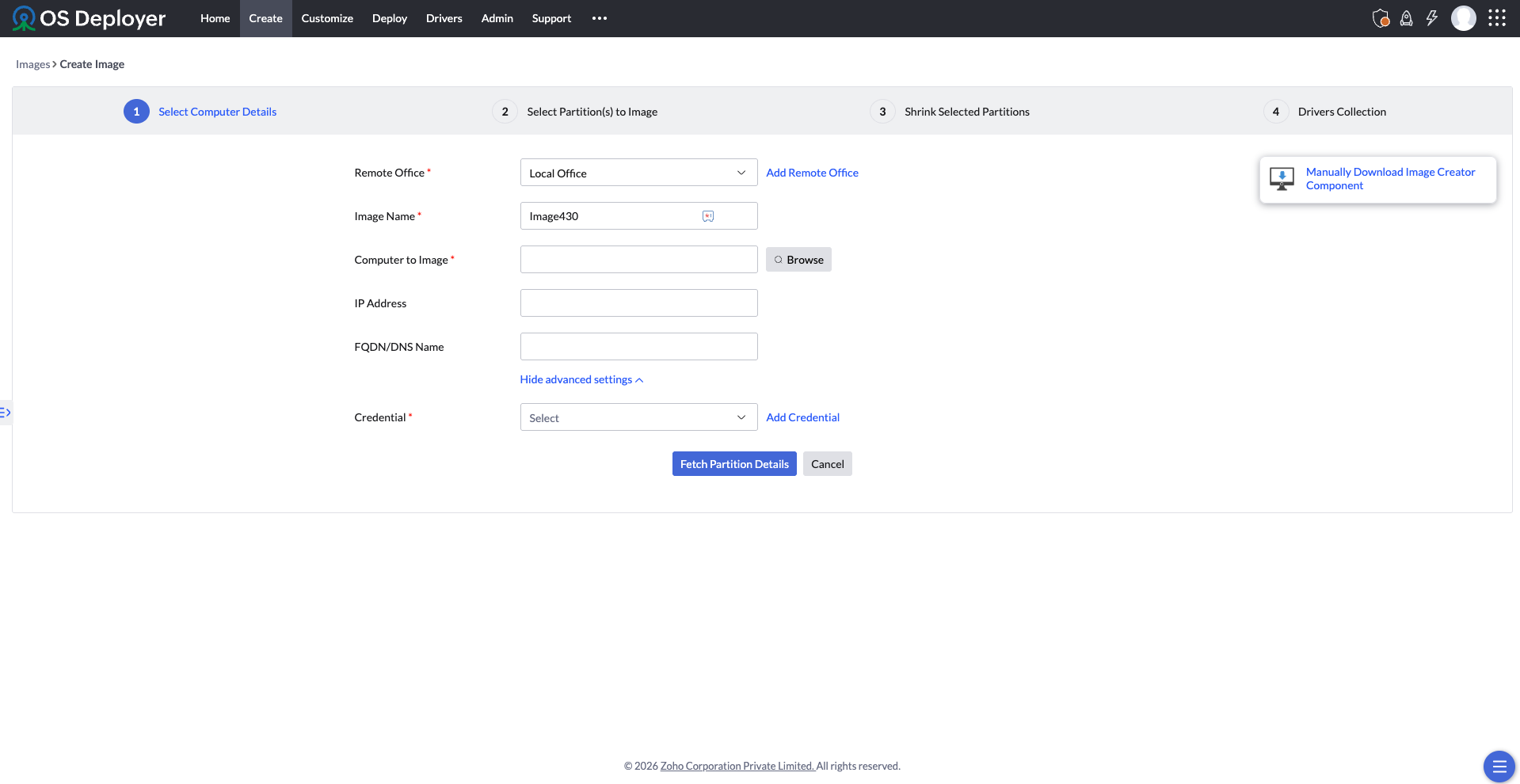Screen dimensions: 1520x784
Task: Open Manually Download Image Creator Component link
Action: [x=1390, y=179]
